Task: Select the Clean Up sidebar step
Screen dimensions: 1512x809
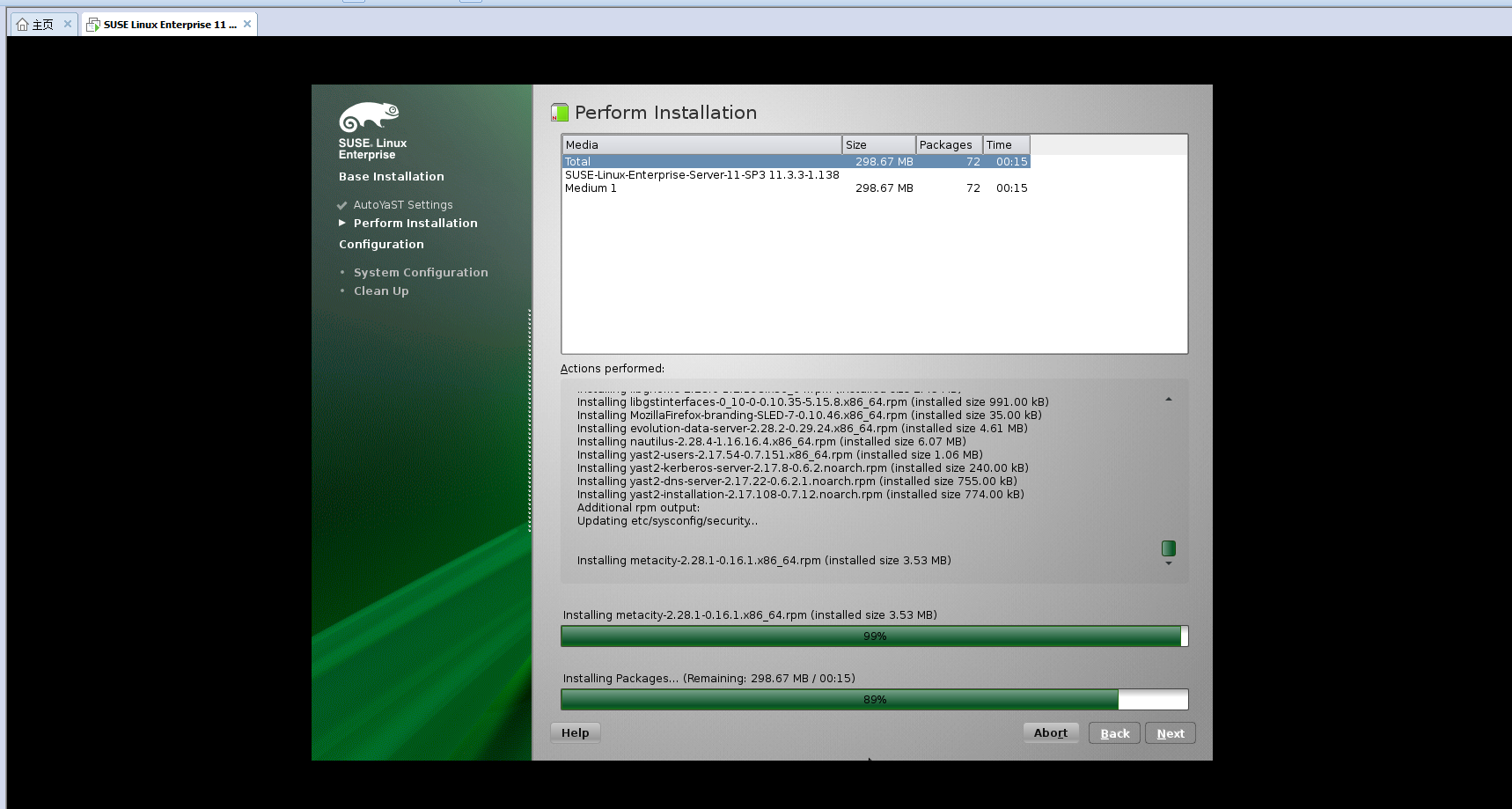Action: (x=381, y=291)
